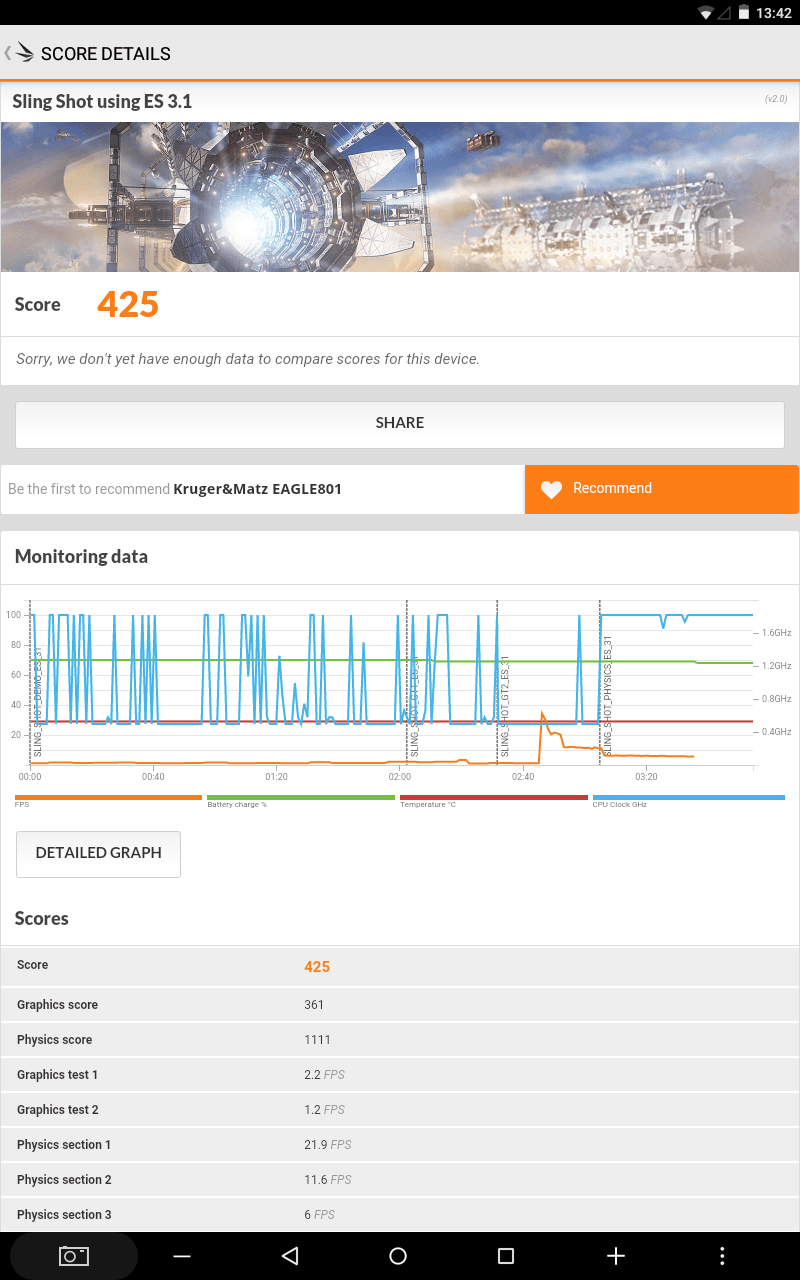
Task: Tap the Physics section 1 value 21.9 FPS
Action: pos(328,1145)
